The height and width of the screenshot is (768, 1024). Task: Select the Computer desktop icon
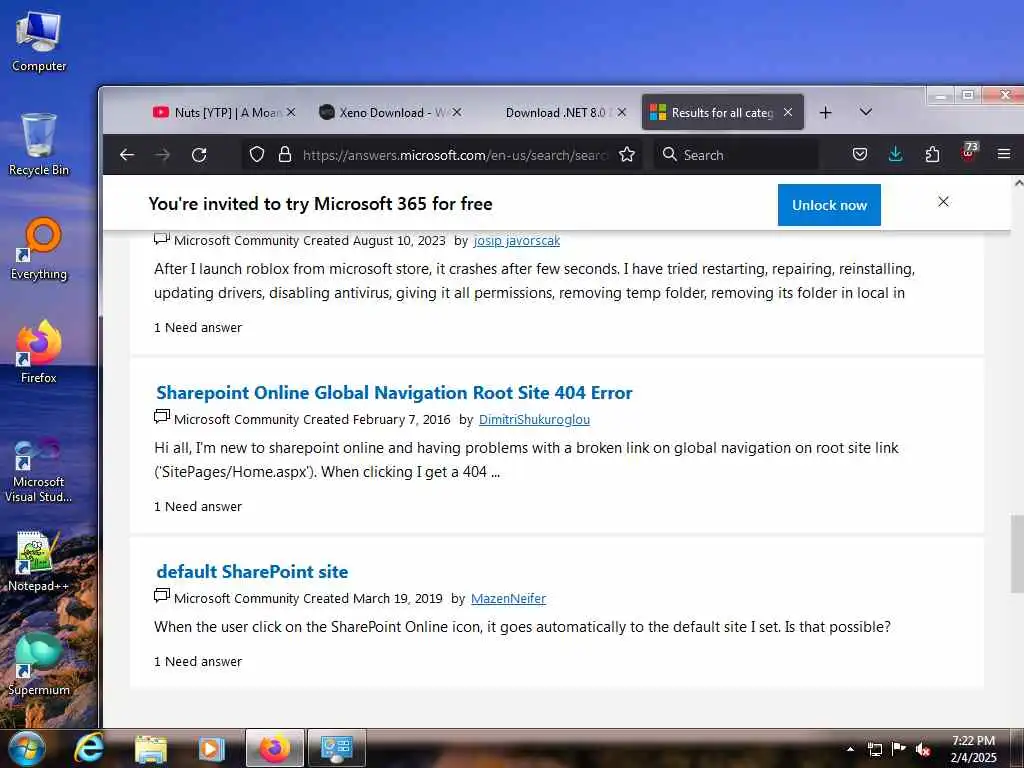point(39,43)
